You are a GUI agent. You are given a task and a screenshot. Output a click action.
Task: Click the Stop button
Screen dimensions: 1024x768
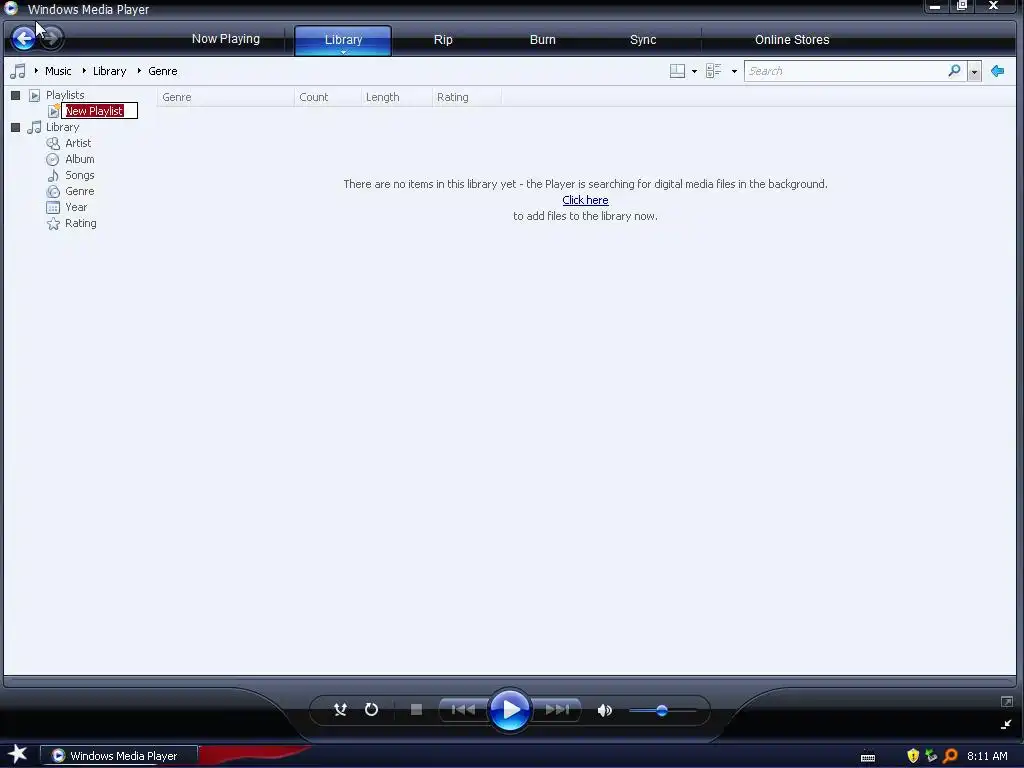[x=416, y=709]
